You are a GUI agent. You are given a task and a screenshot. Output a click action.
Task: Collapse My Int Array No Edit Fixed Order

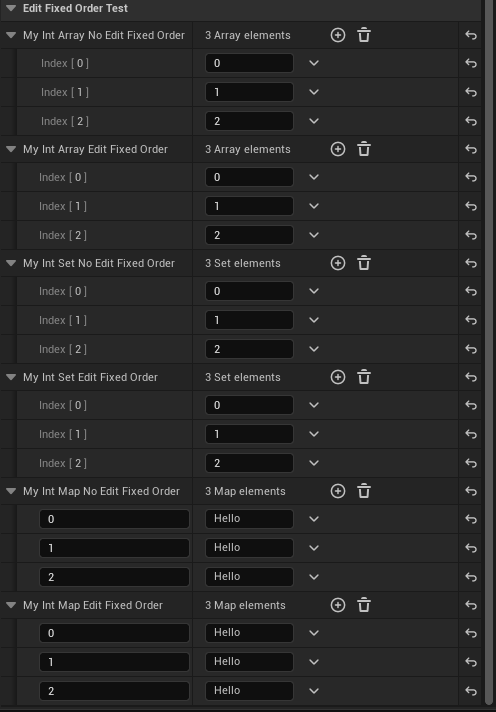pos(11,35)
